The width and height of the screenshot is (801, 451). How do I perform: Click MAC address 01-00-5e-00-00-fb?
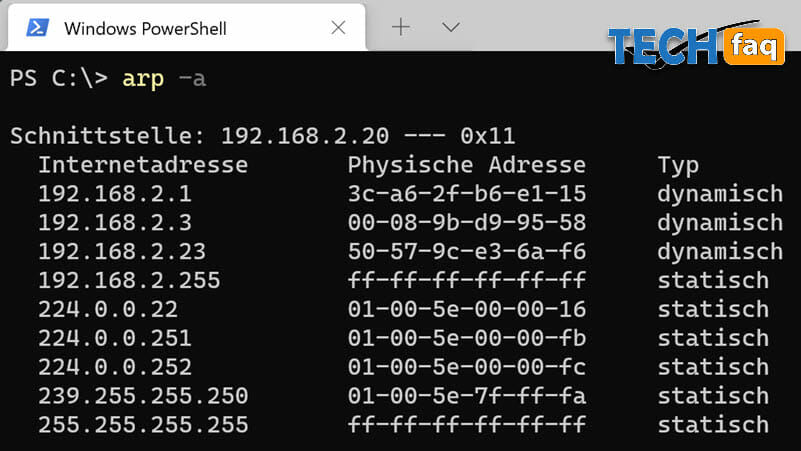tap(467, 338)
